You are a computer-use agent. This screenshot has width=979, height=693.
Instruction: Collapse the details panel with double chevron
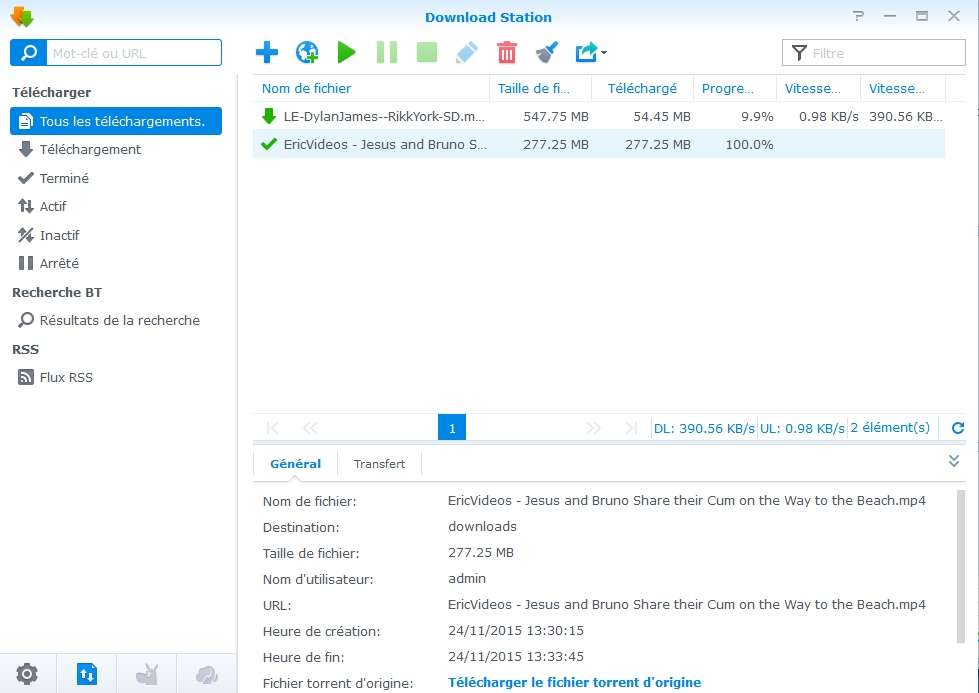click(x=954, y=461)
